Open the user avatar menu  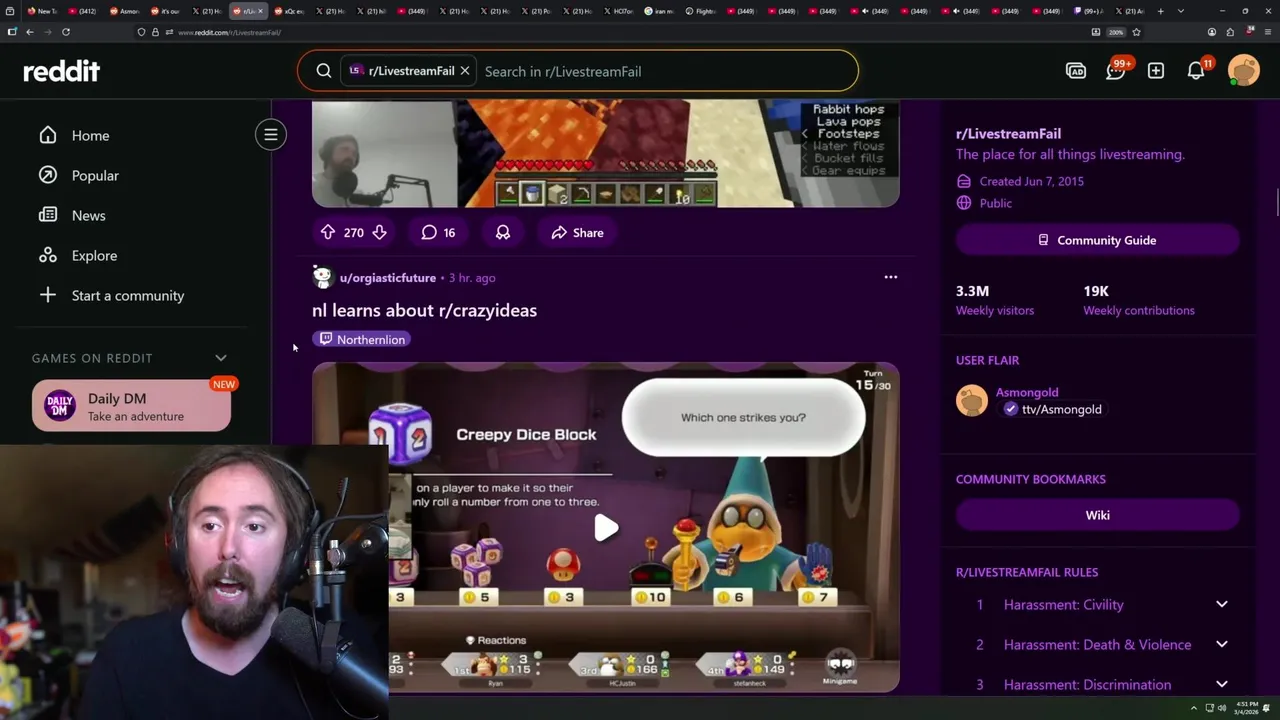tap(1244, 71)
